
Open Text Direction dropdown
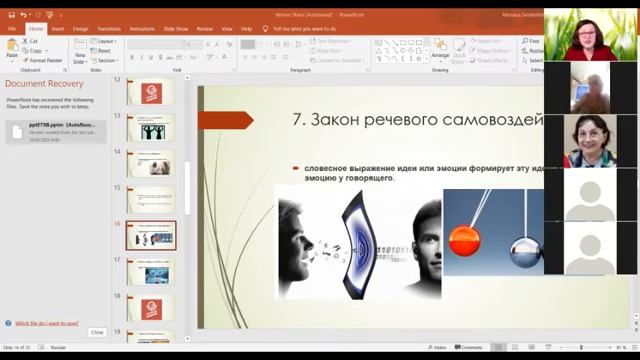[x=331, y=41]
